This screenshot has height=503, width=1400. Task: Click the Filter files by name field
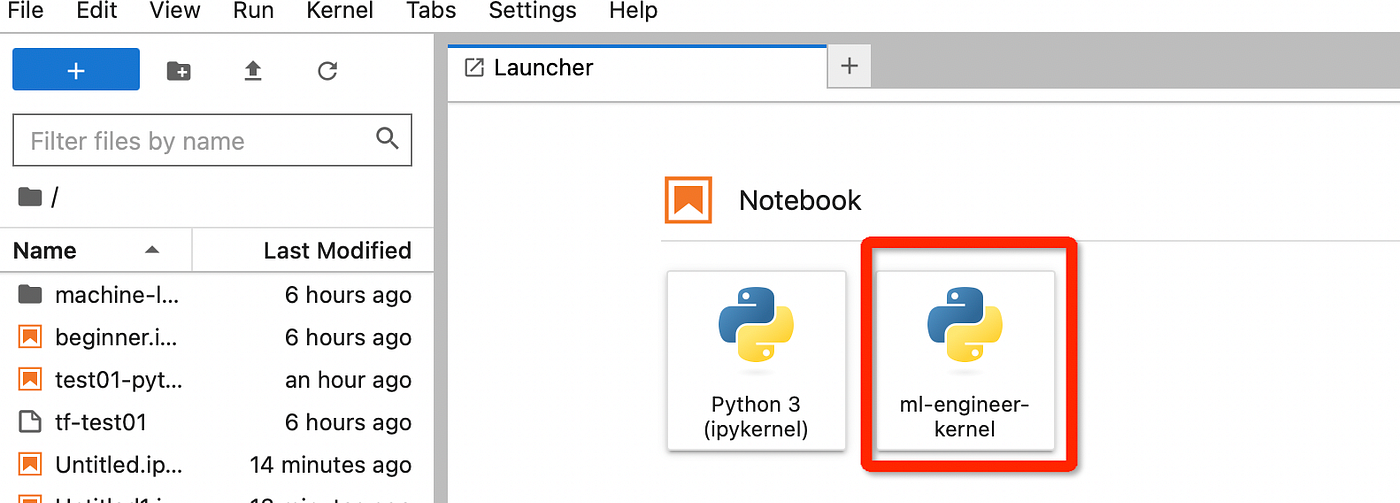click(212, 140)
